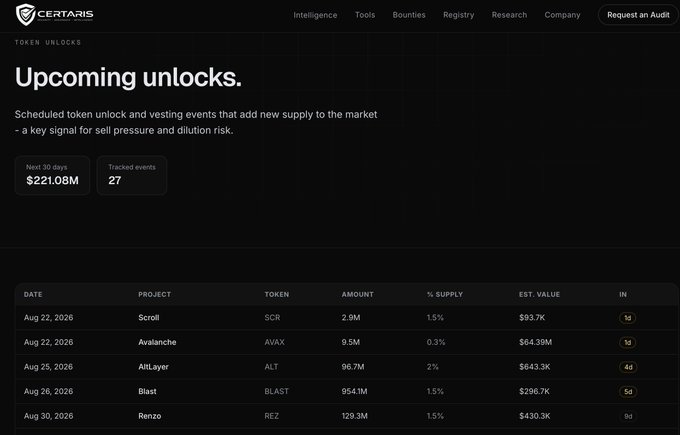Image resolution: width=680 pixels, height=435 pixels.
Task: Click the ALT token symbol
Action: pyautogui.click(x=271, y=367)
